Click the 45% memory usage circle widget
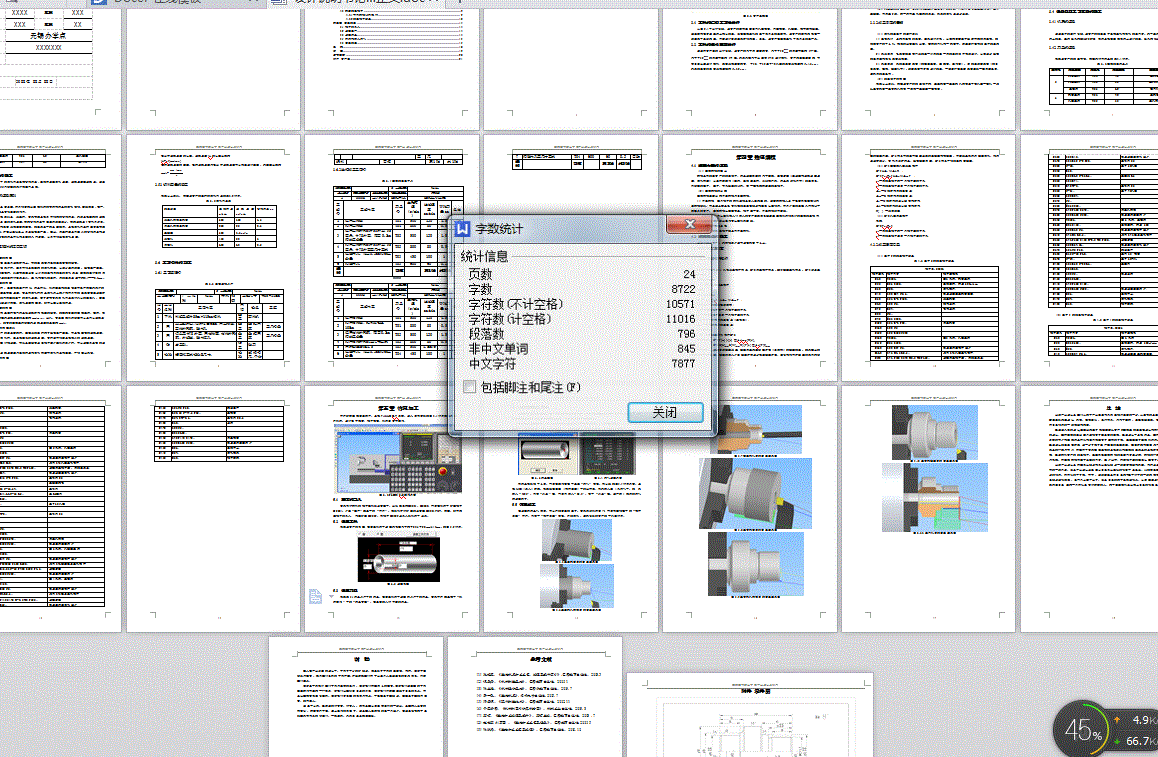The height and width of the screenshot is (757, 1158). [x=1081, y=730]
